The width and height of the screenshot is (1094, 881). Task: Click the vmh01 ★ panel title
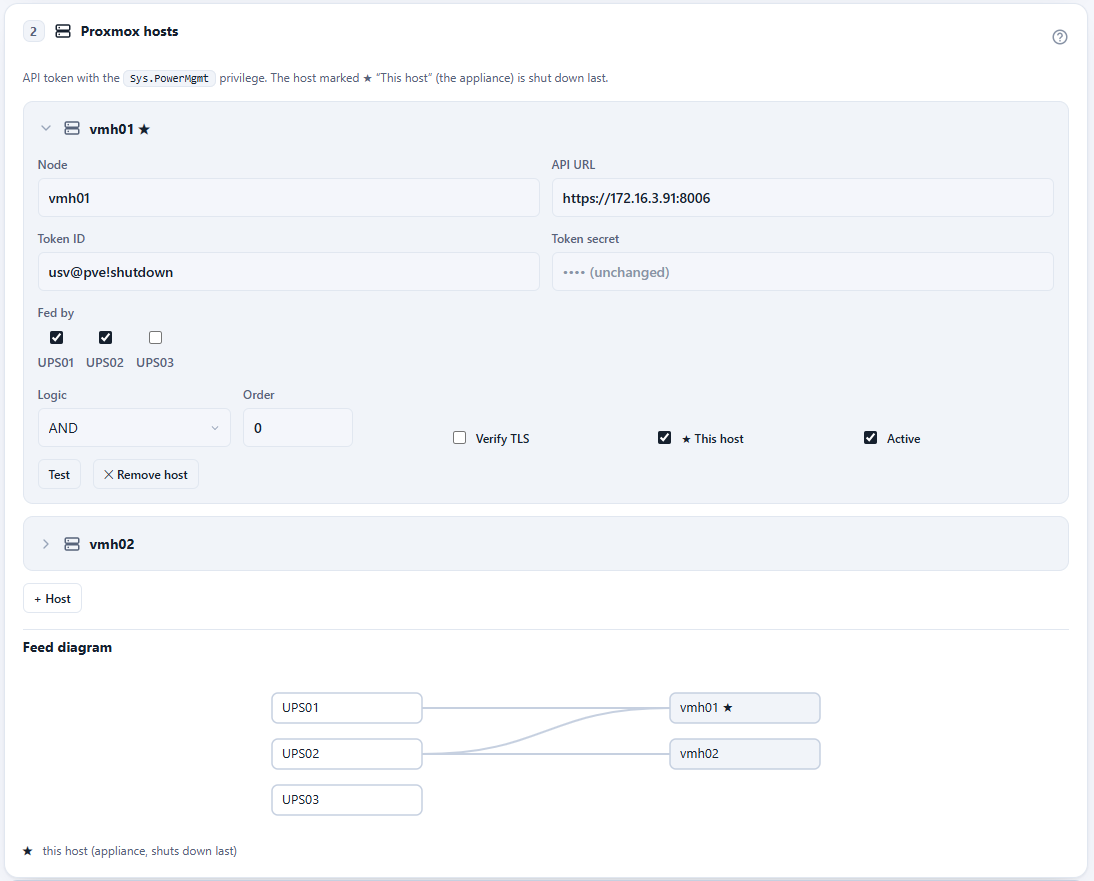click(x=119, y=129)
